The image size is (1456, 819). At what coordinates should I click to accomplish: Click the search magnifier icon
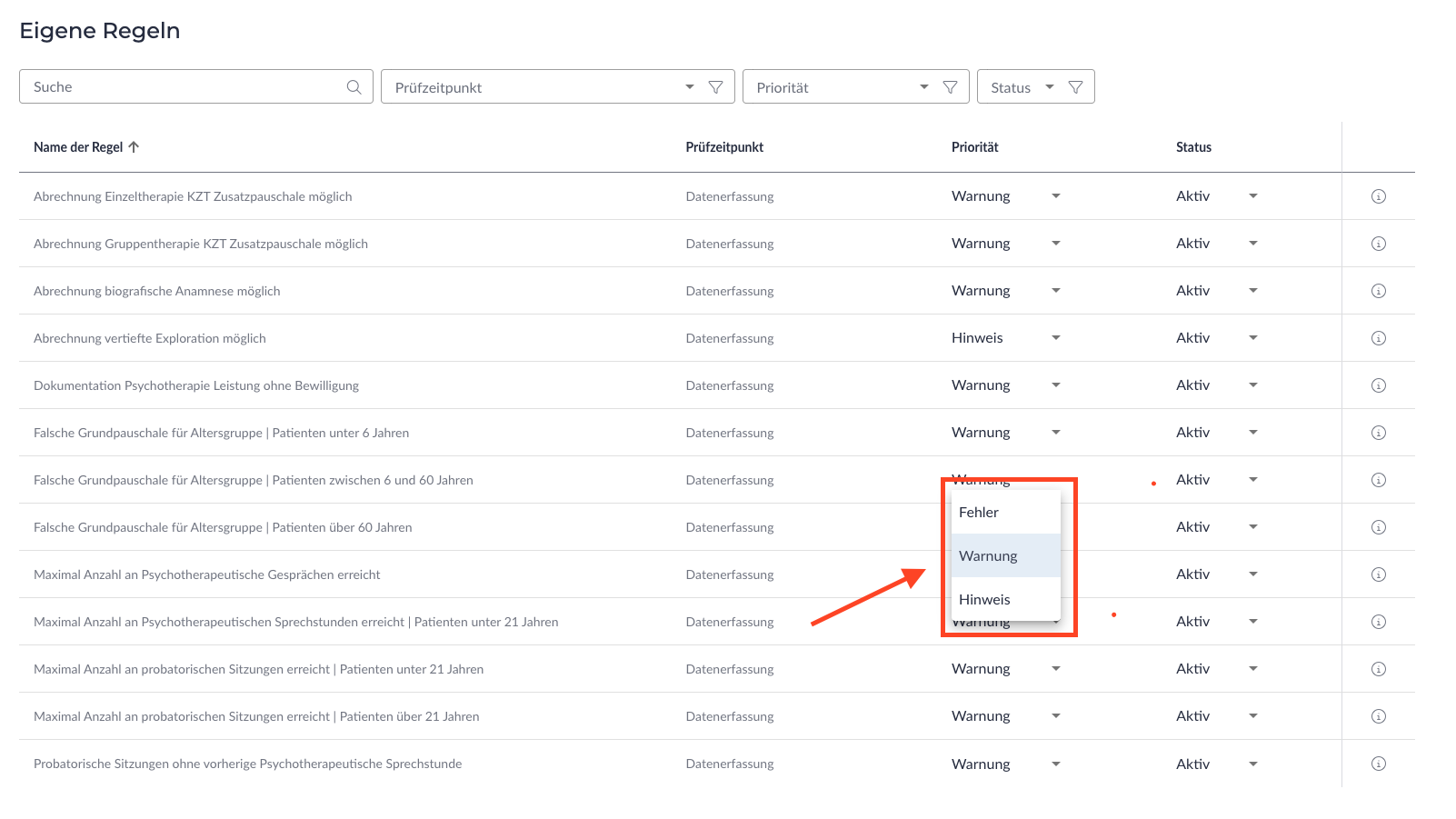354,87
